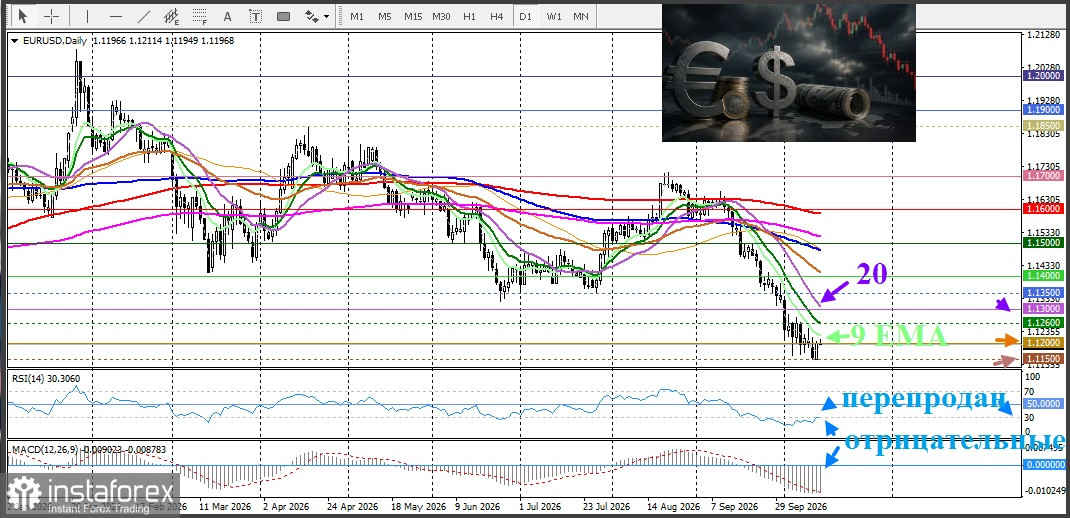Select the 1.14000 price level label

(1043, 276)
